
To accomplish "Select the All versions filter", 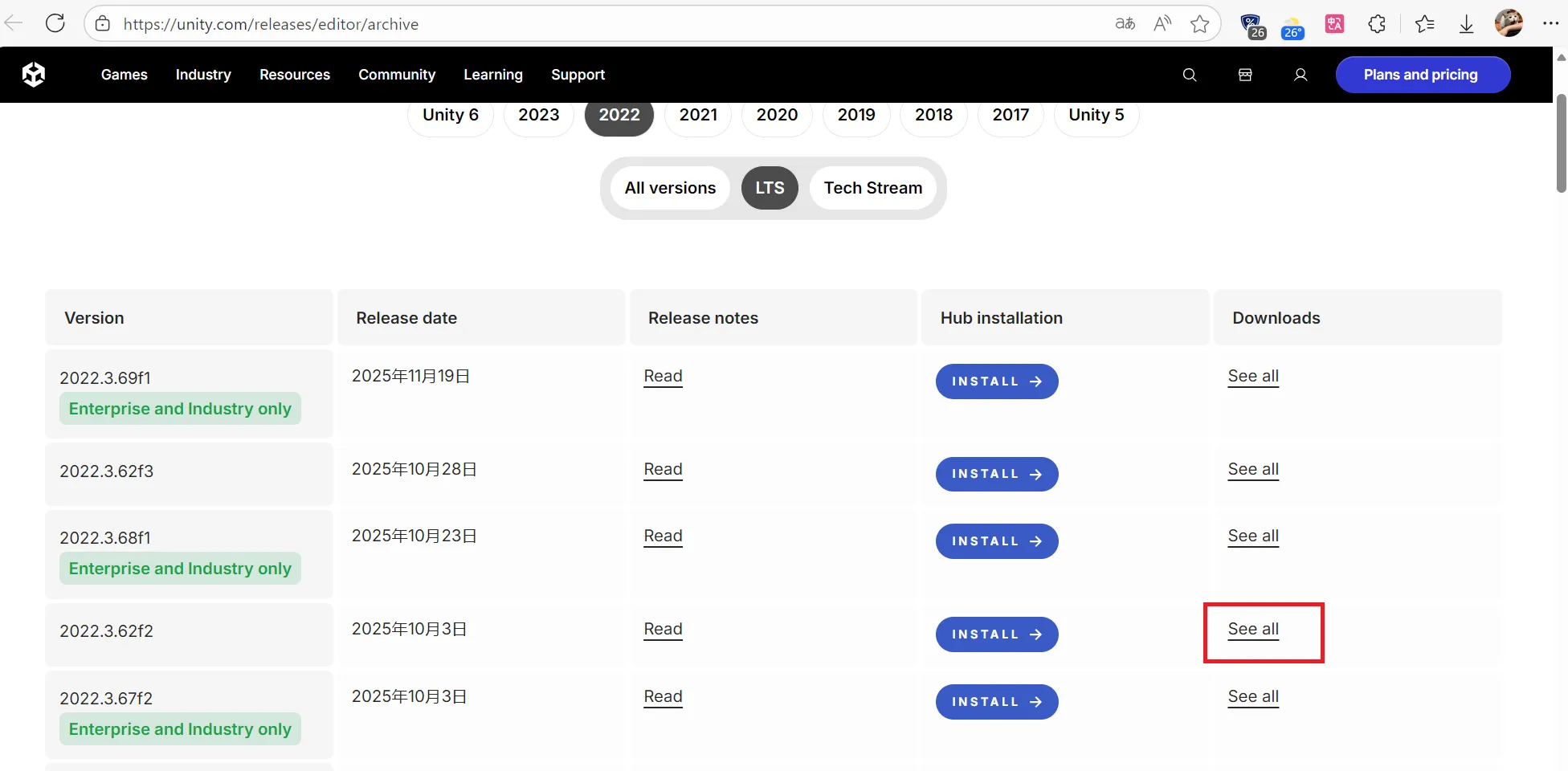I will click(x=670, y=188).
